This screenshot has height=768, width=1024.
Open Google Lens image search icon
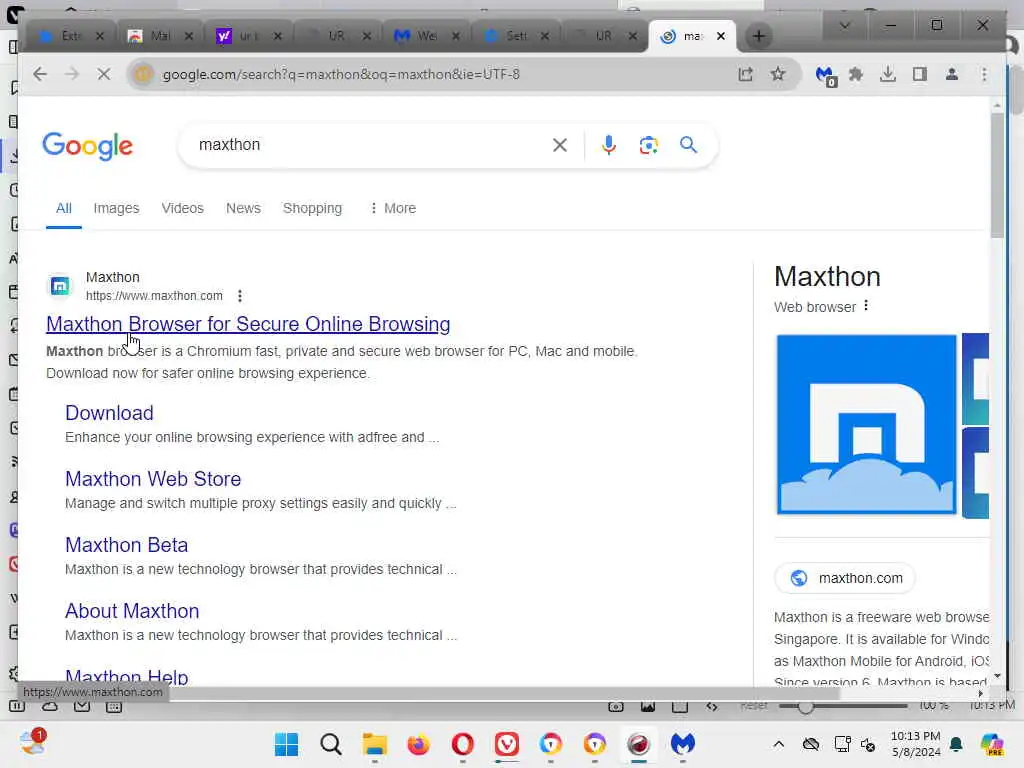pyautogui.click(x=648, y=145)
